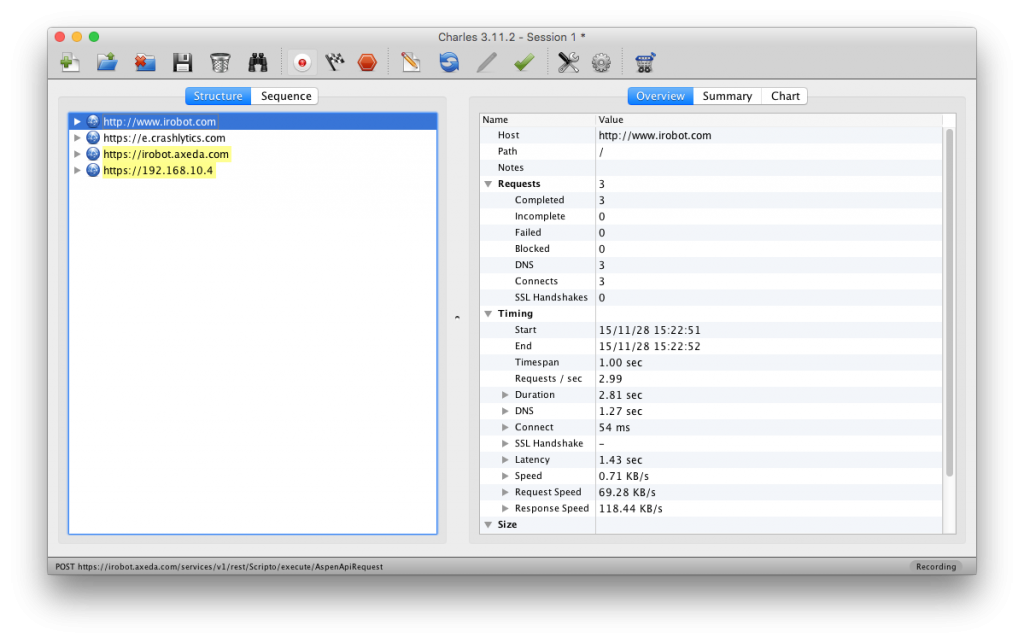This screenshot has height=643, width=1024.
Task: Click the Save Session floppy disk icon
Action: click(x=182, y=63)
